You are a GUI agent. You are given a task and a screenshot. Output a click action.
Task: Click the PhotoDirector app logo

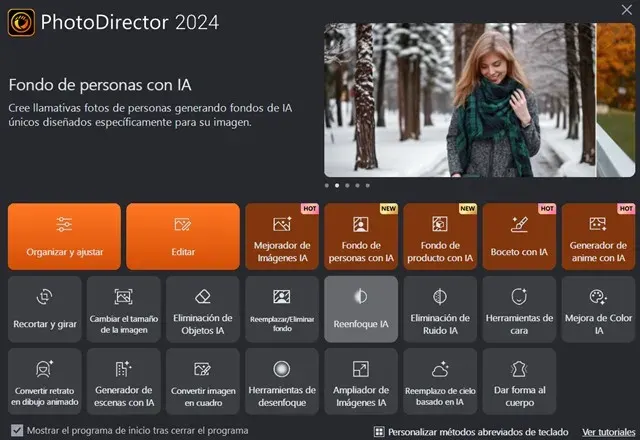pyautogui.click(x=21, y=22)
